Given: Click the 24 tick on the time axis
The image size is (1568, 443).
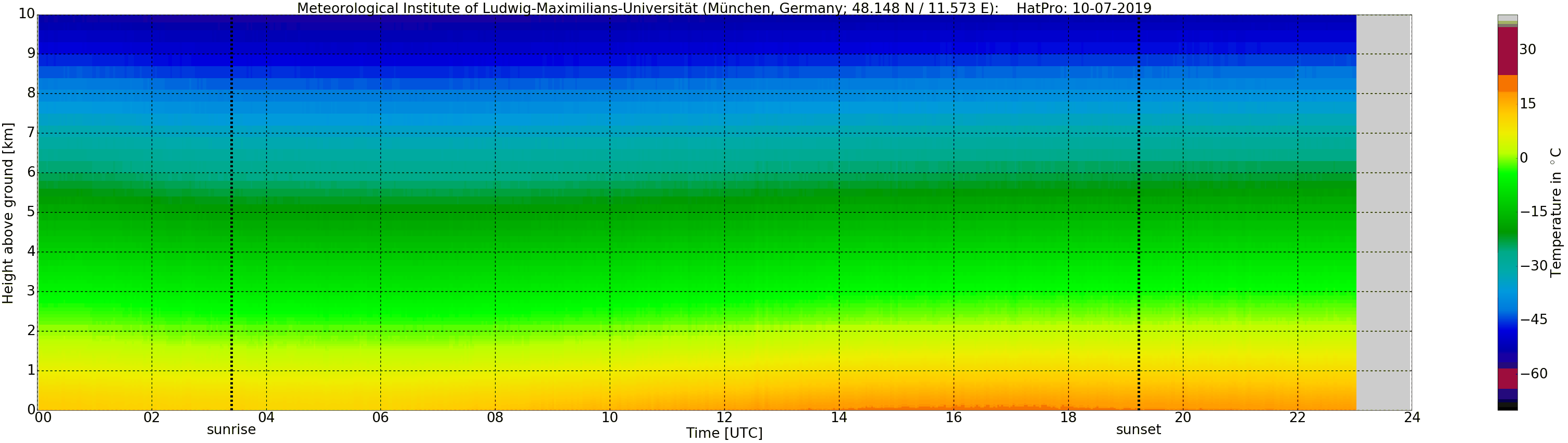Looking at the screenshot, I should (x=1412, y=417).
